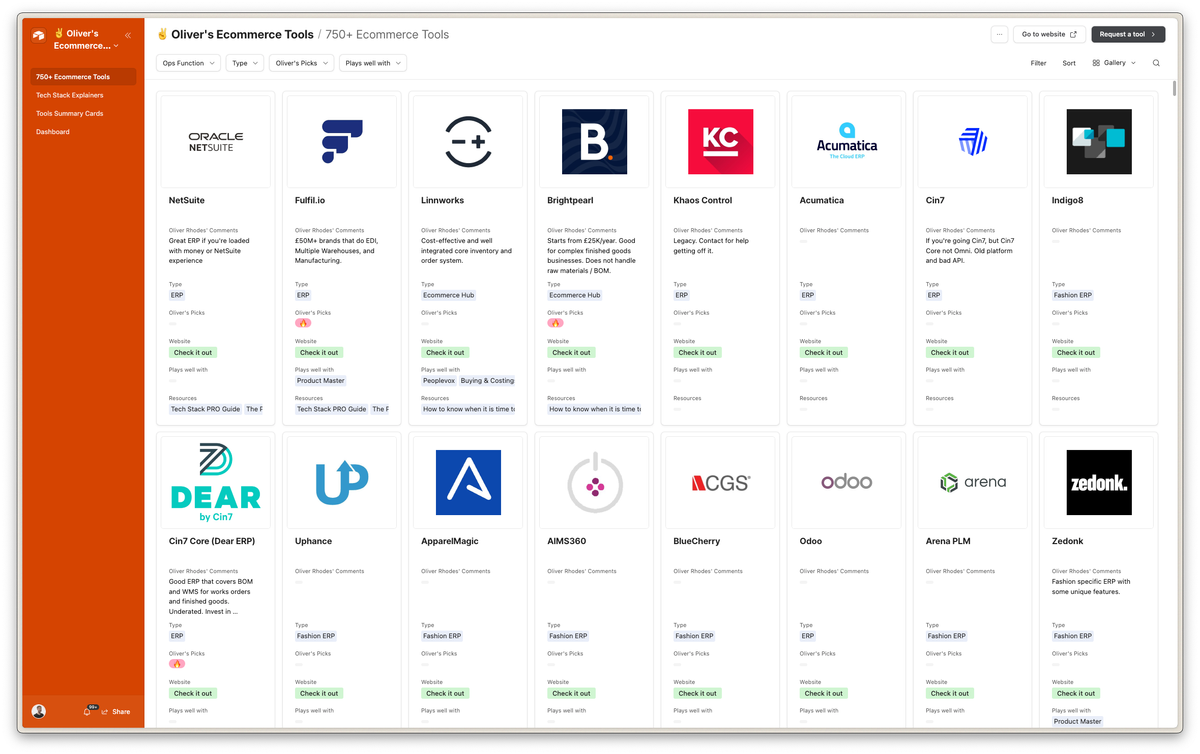The width and height of the screenshot is (1200, 754).
Task: Collapse the sidebar with double-chevron icon
Action: 128,35
